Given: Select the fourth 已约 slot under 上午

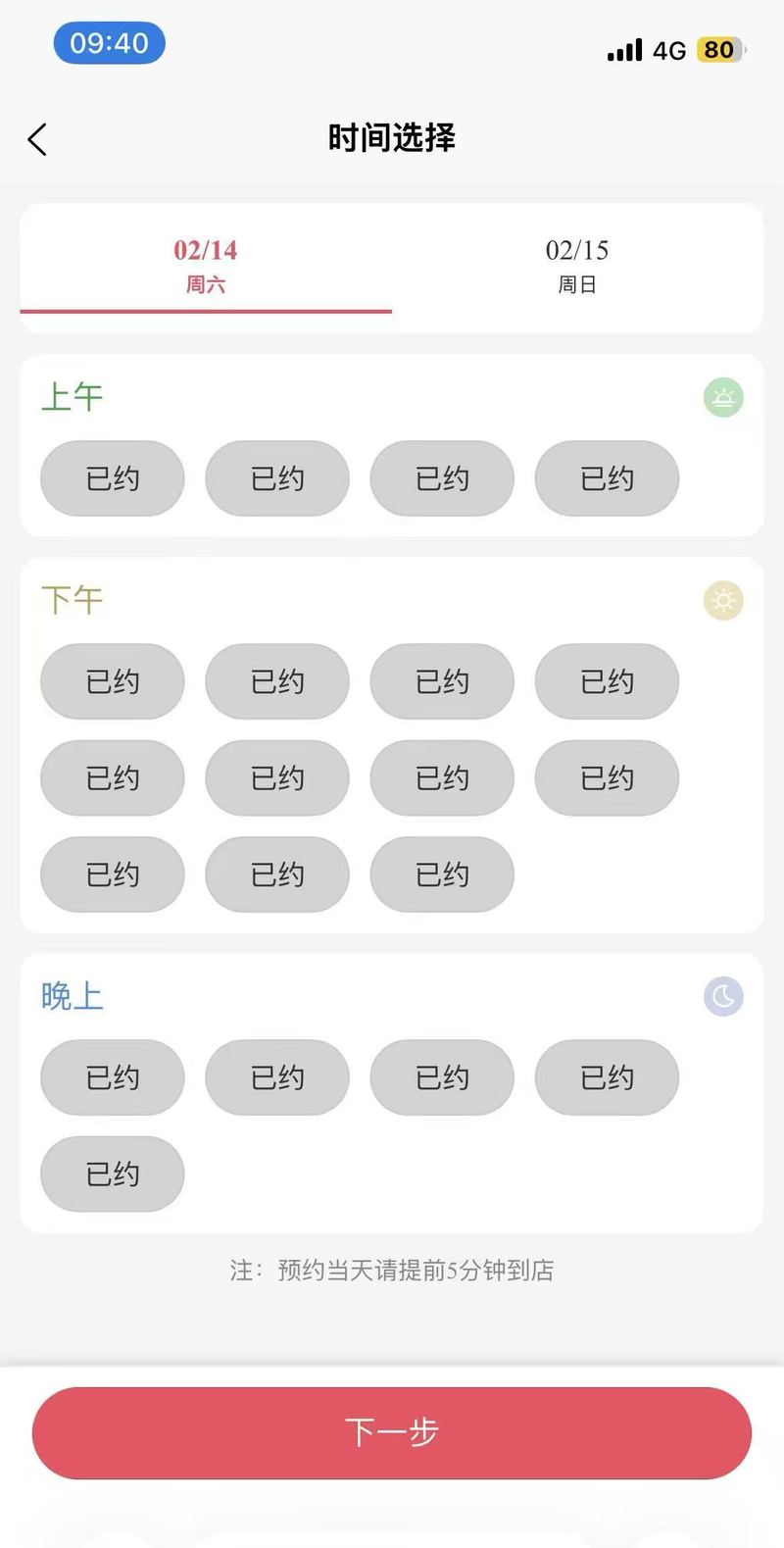Looking at the screenshot, I should click(x=607, y=478).
